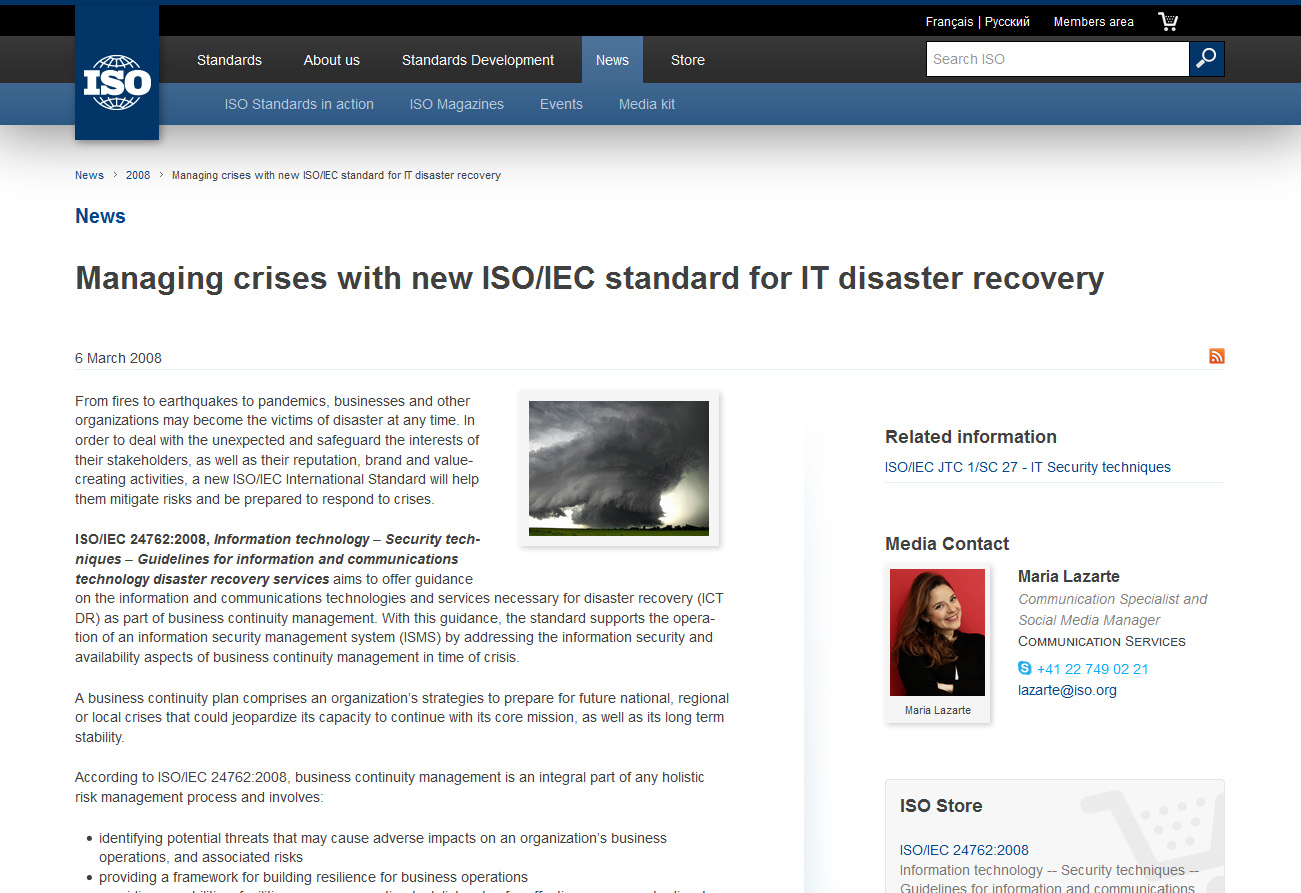The height and width of the screenshot is (893, 1301).
Task: Click the Media Contact heading
Action: tap(947, 544)
